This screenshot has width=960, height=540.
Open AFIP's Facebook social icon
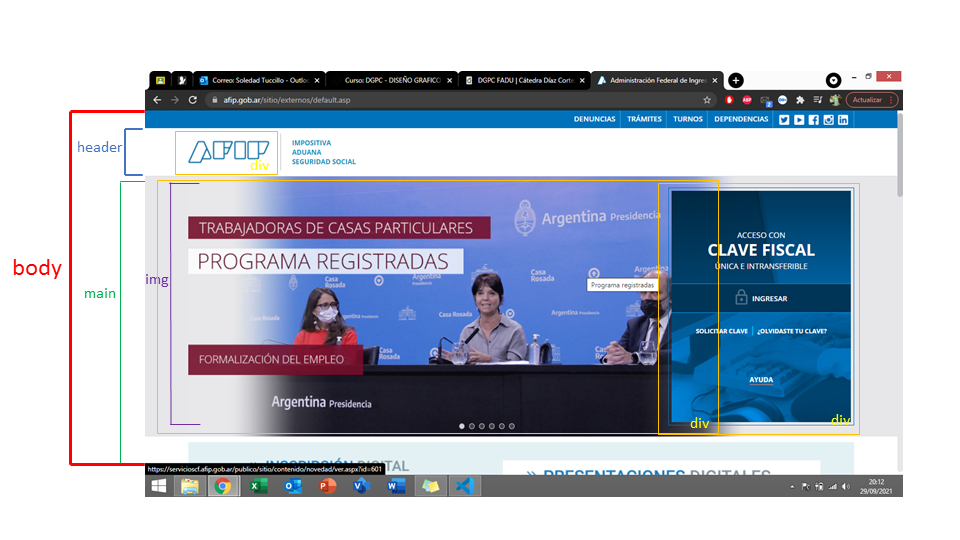click(813, 119)
